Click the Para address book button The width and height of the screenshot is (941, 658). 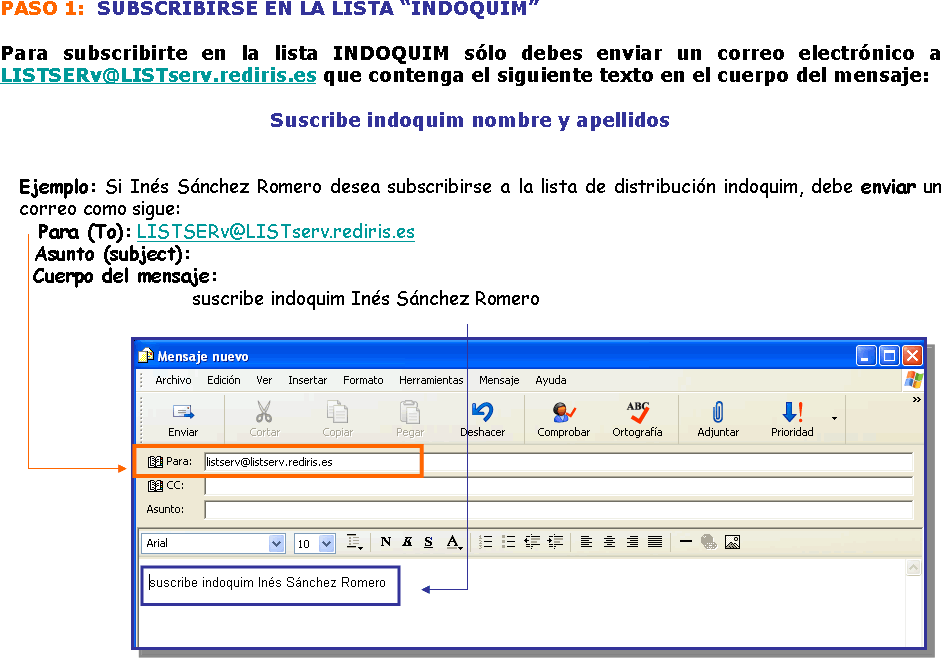[x=169, y=462]
